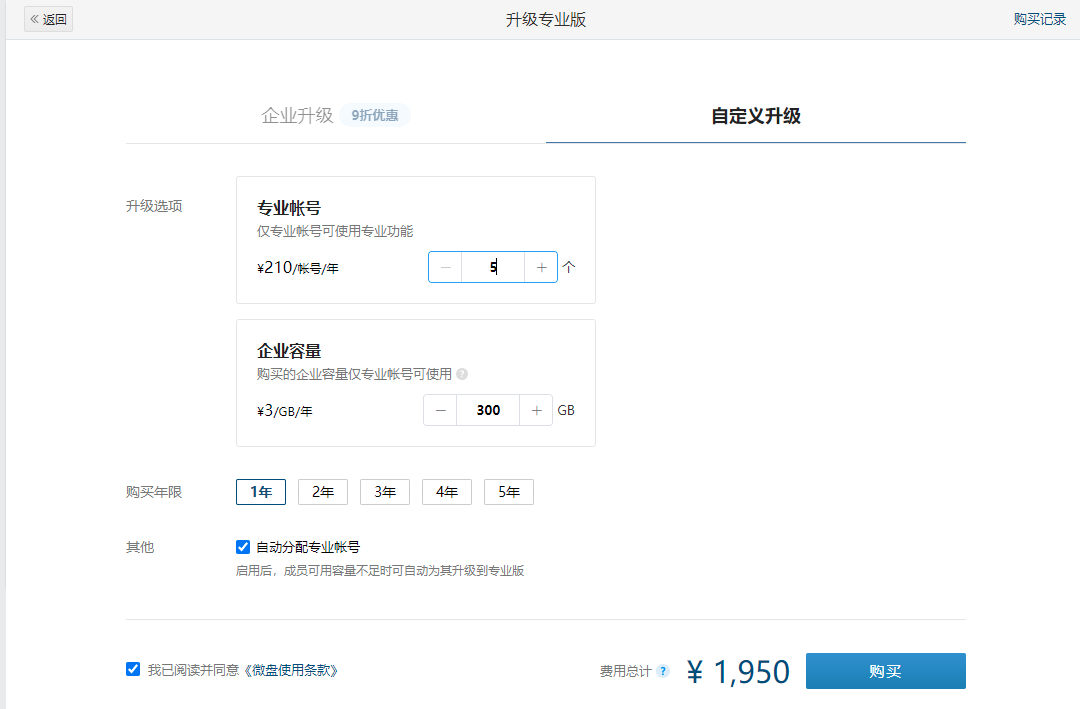Switch to the 企业升级 tab
1080x709 pixels.
pyautogui.click(x=297, y=114)
